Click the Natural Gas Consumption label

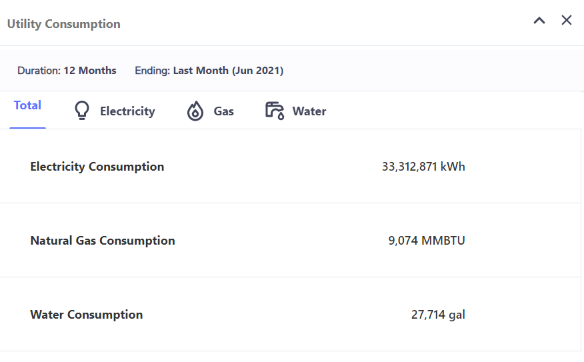(102, 241)
